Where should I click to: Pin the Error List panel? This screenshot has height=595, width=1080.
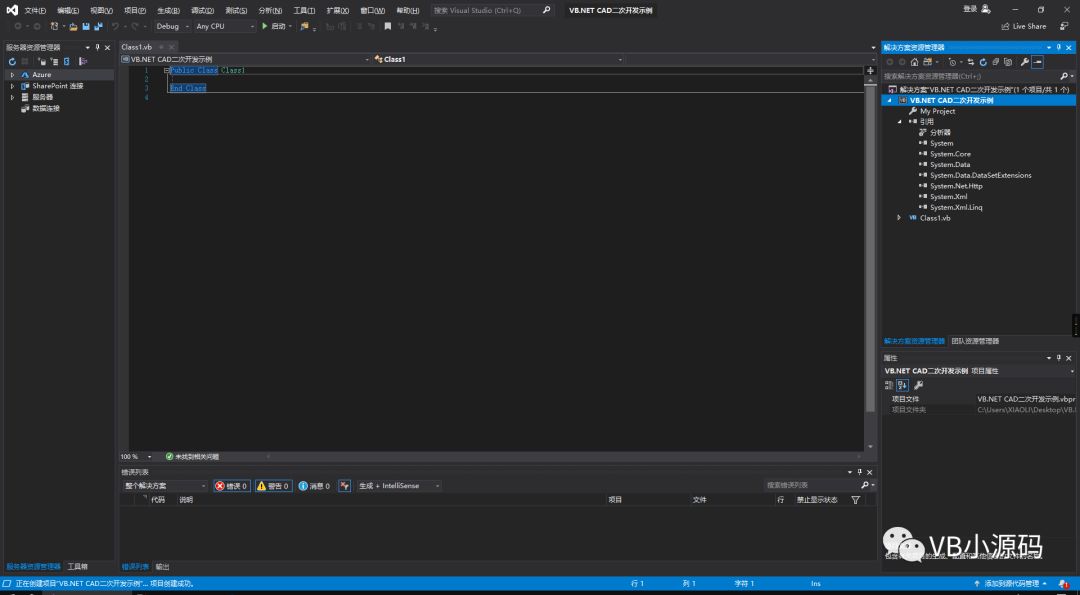(x=859, y=472)
